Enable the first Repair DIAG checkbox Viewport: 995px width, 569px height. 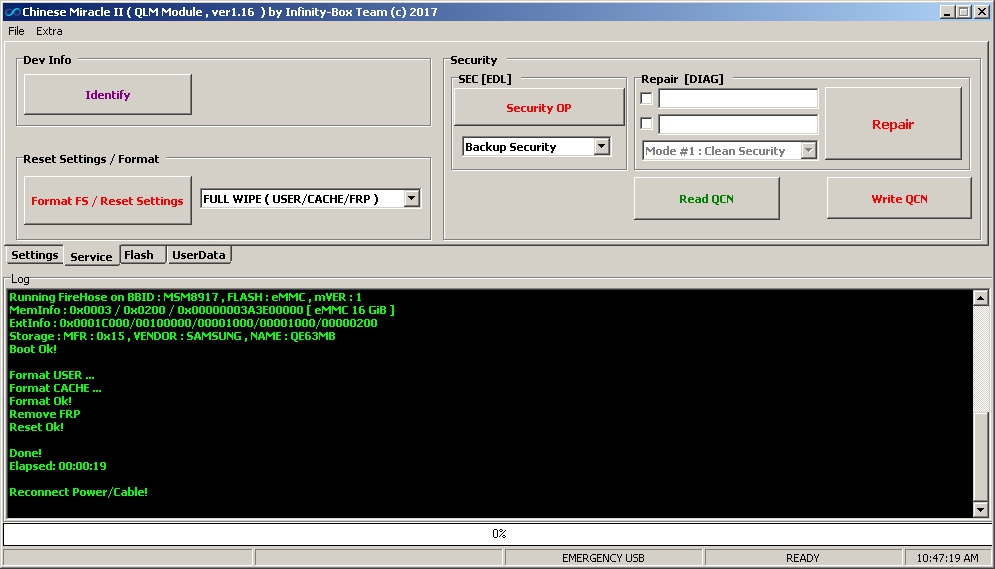[x=646, y=98]
